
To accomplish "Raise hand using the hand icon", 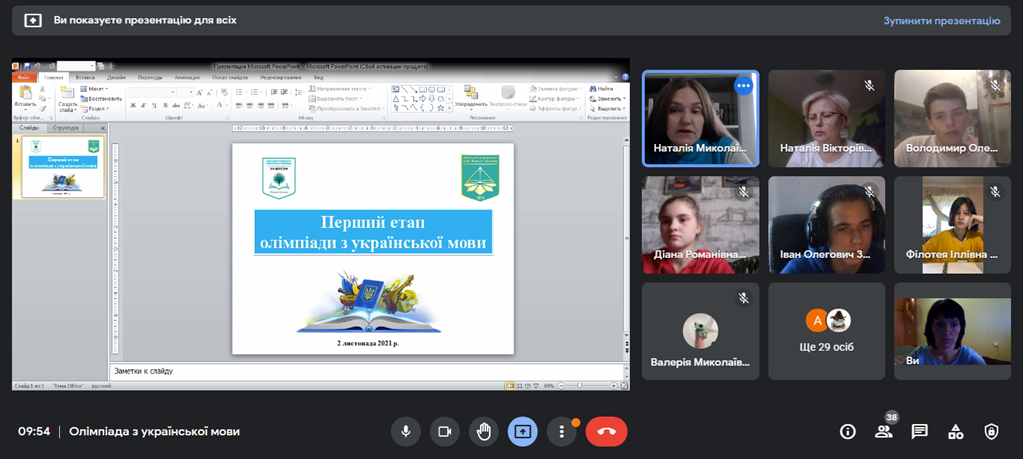I will 484,431.
